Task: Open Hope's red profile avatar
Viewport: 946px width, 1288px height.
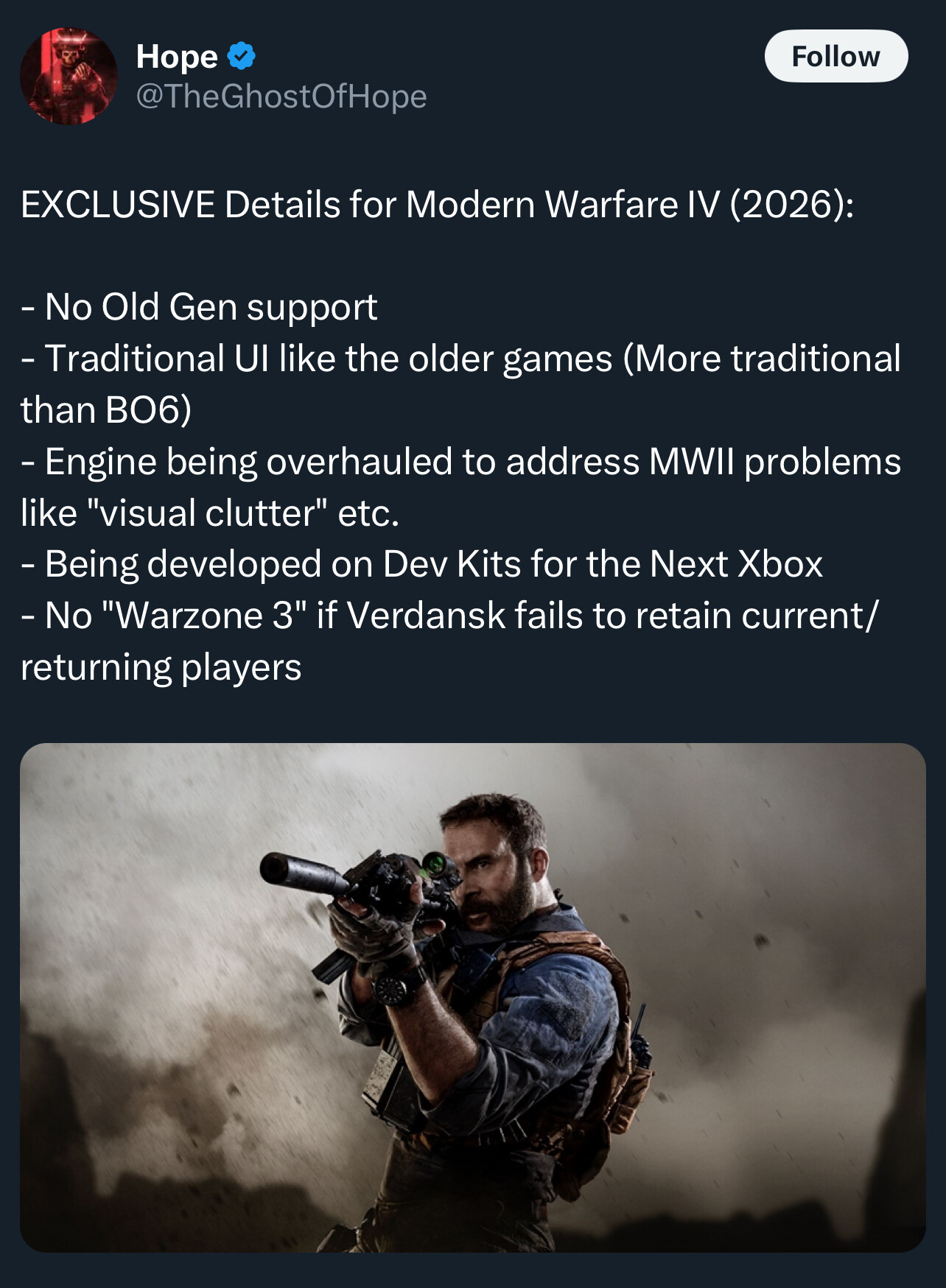Action: [x=69, y=77]
